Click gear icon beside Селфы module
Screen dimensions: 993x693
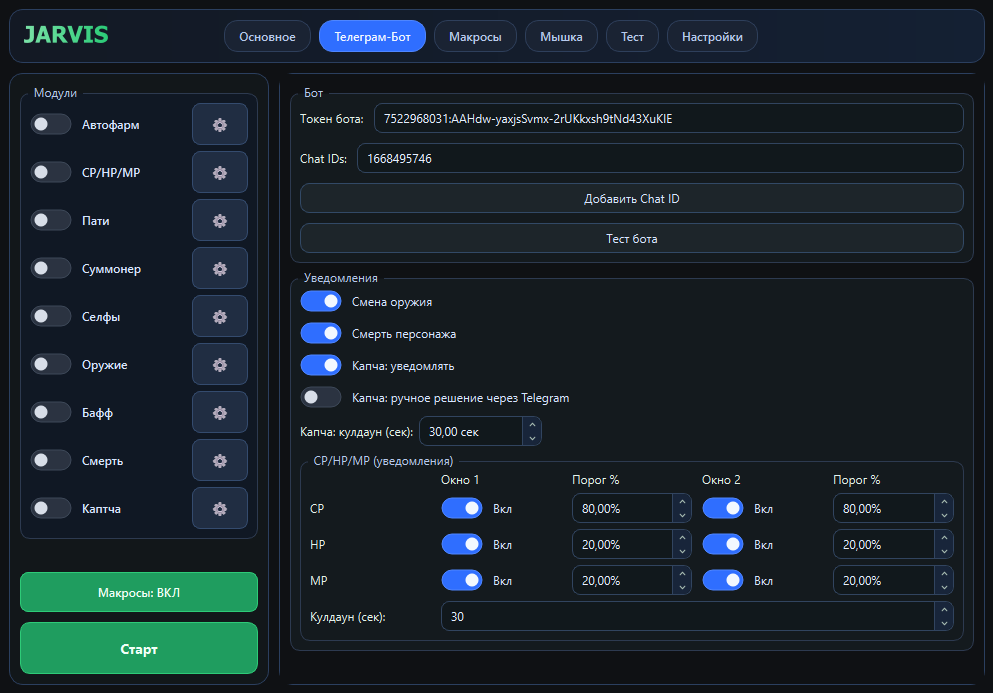coord(220,317)
